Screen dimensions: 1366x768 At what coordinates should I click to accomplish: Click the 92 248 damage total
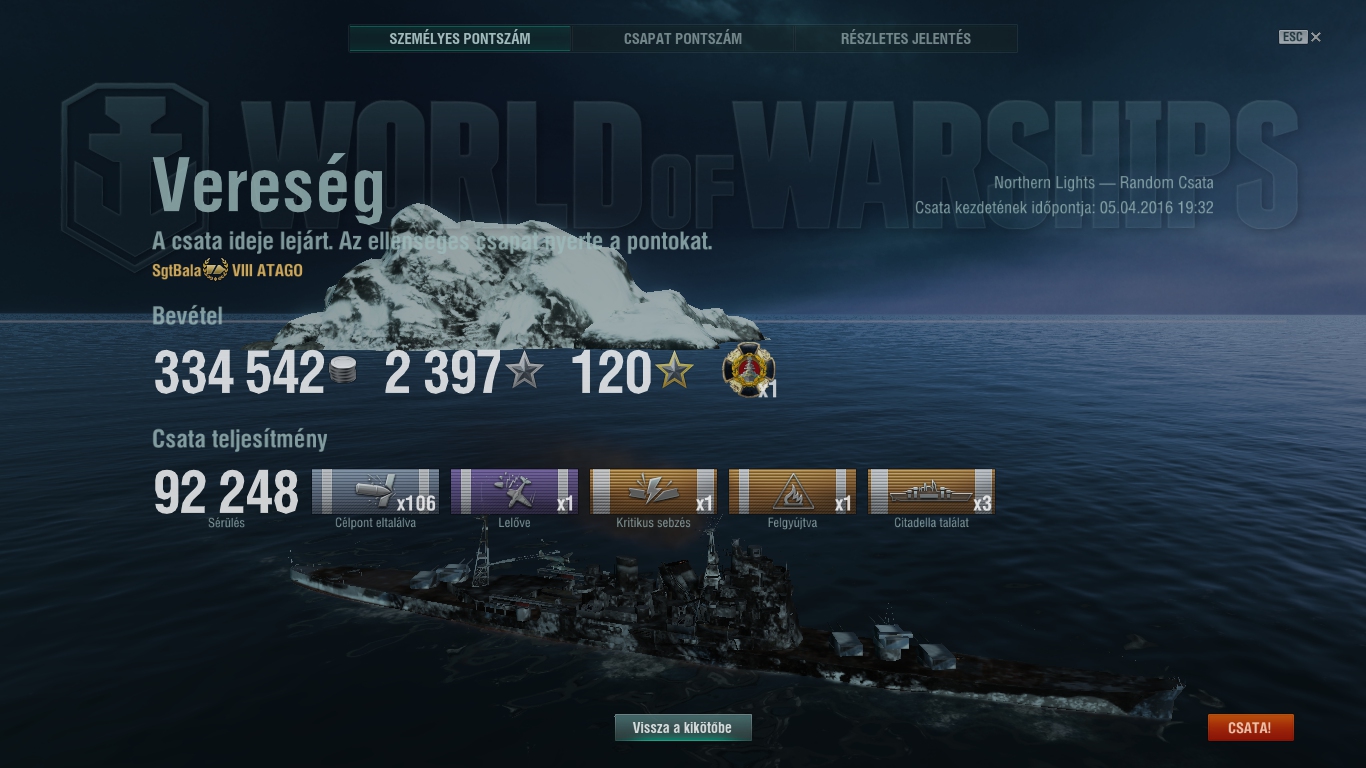(226, 492)
